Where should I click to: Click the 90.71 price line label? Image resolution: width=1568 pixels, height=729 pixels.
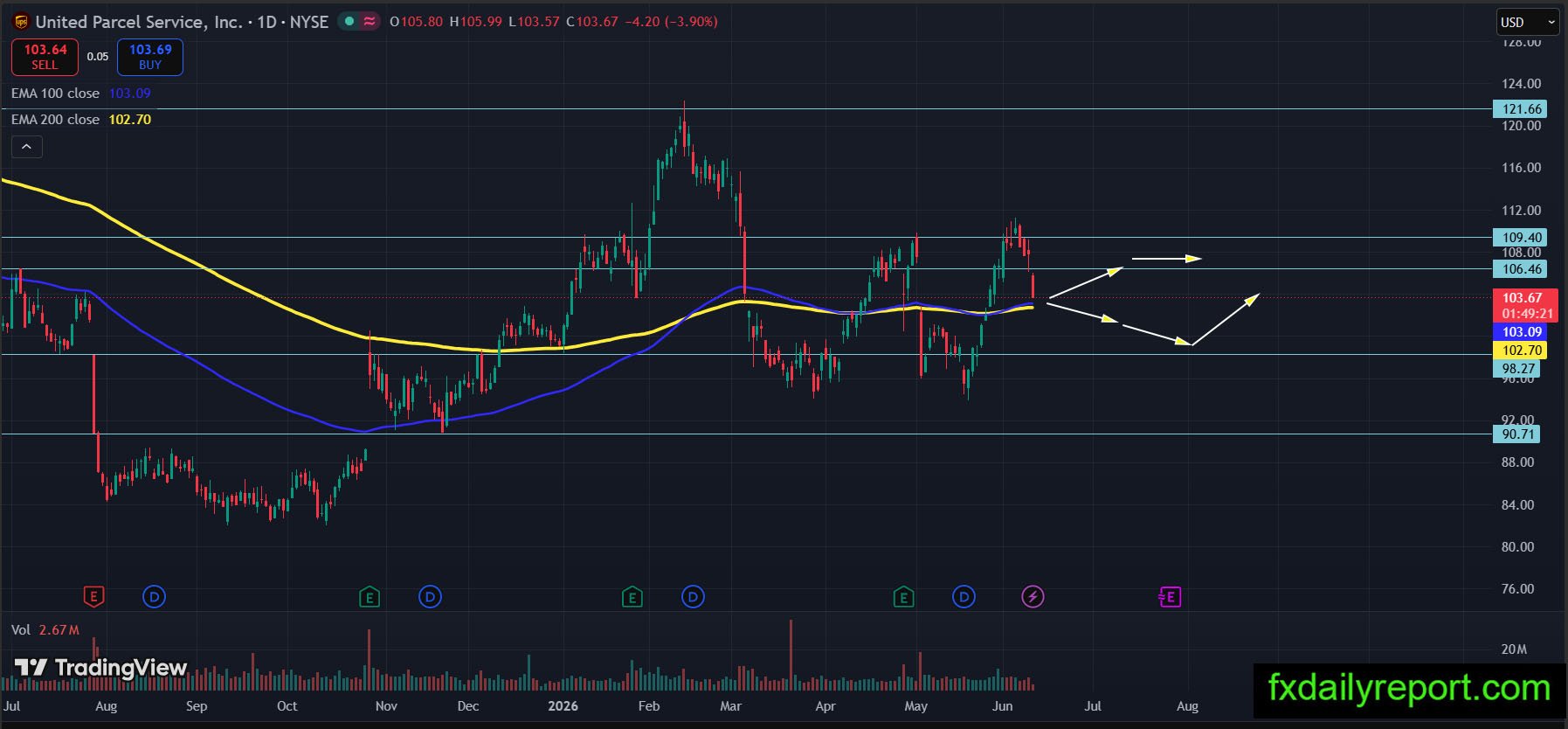tap(1517, 434)
